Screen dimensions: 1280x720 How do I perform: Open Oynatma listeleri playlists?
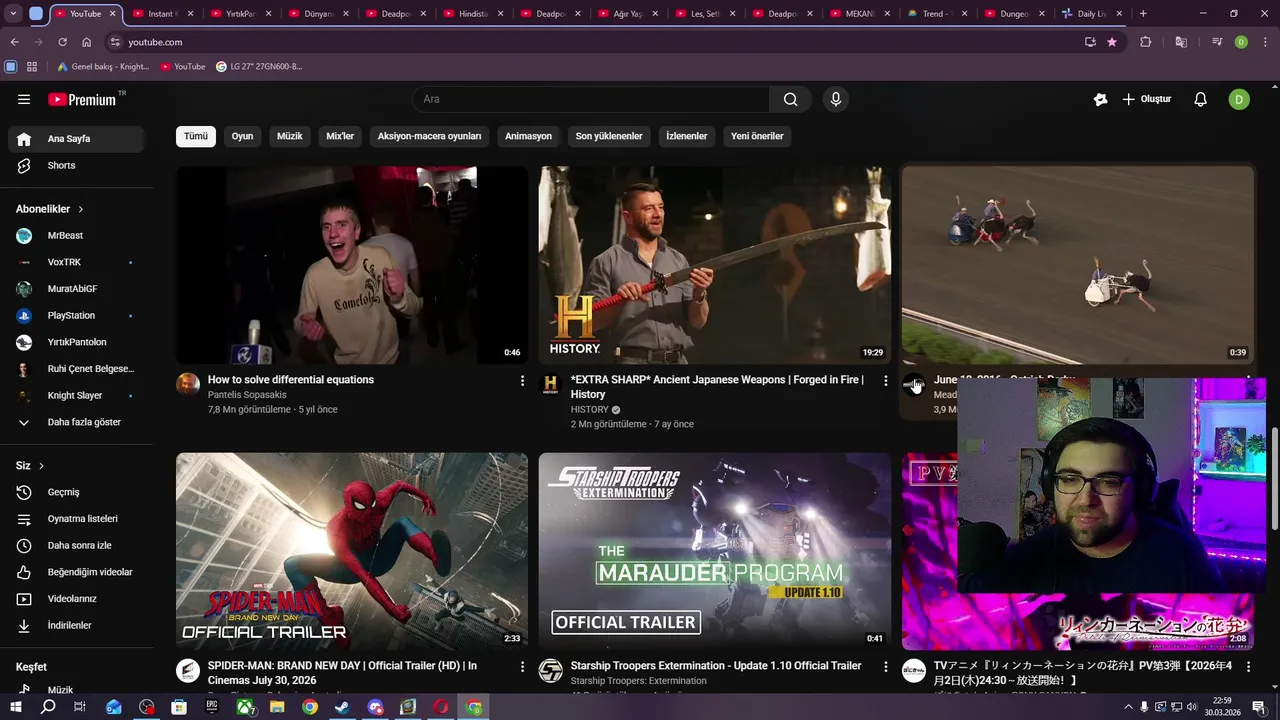[76, 519]
